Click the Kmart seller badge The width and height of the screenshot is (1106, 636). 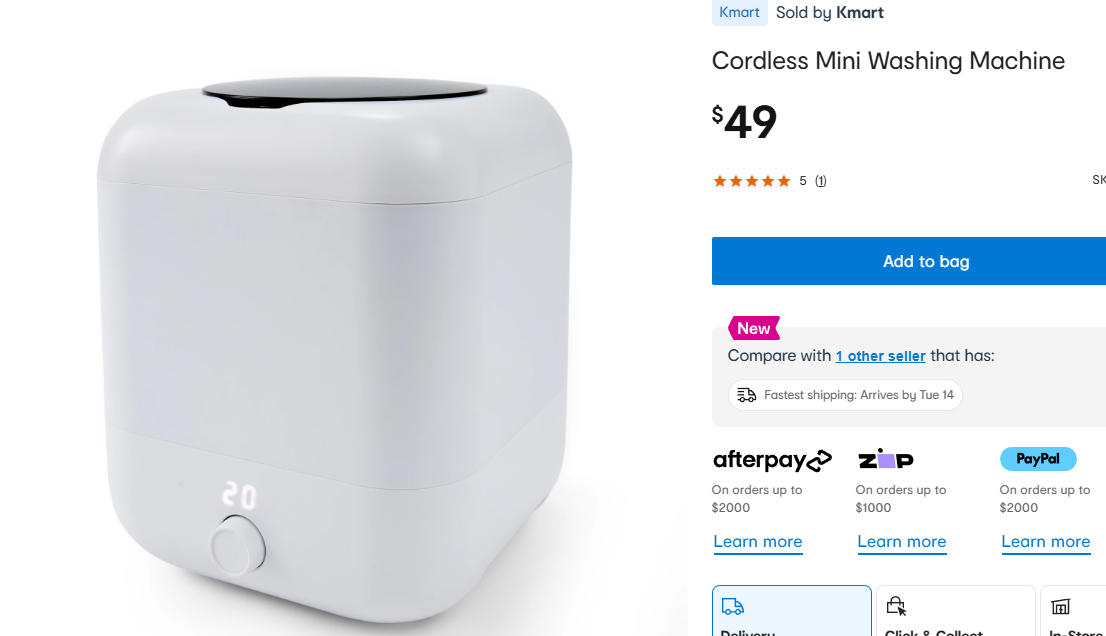click(739, 13)
